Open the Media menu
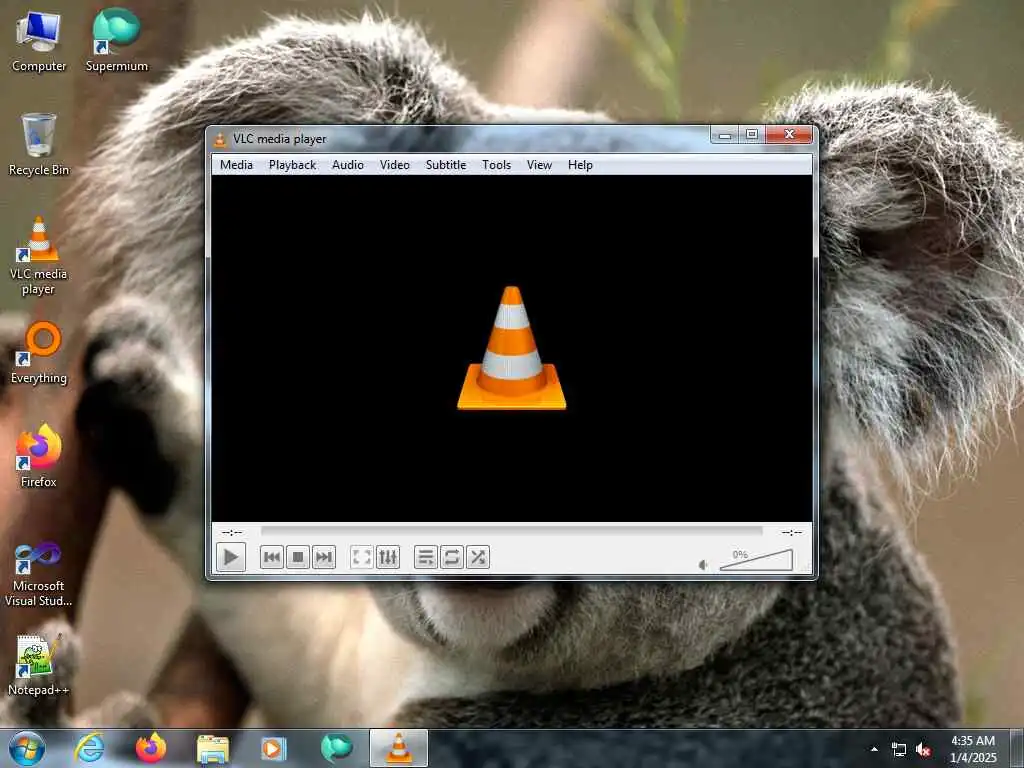Viewport: 1024px width, 768px height. point(236,165)
